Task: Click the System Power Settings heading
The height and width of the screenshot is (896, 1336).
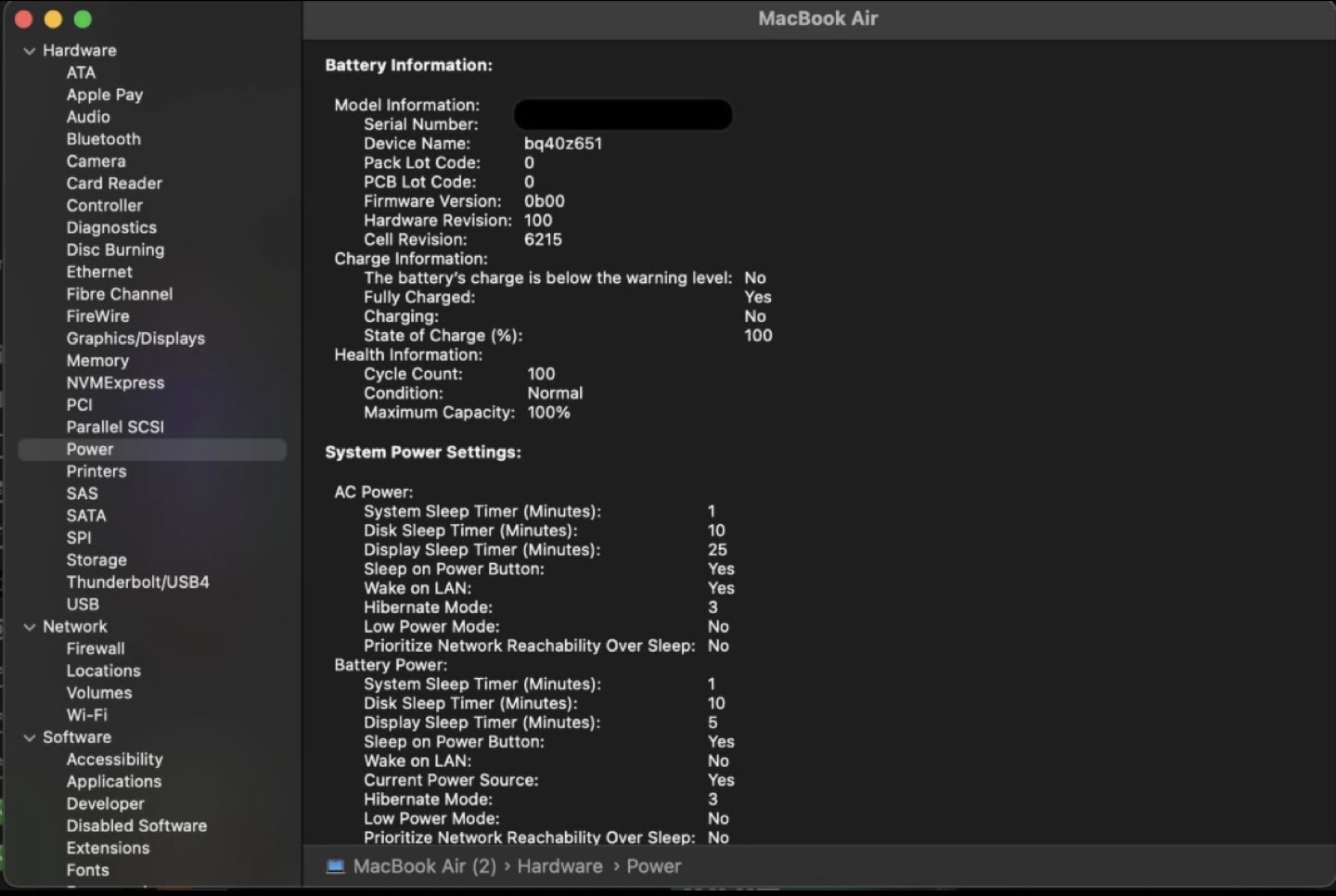Action: tap(423, 453)
